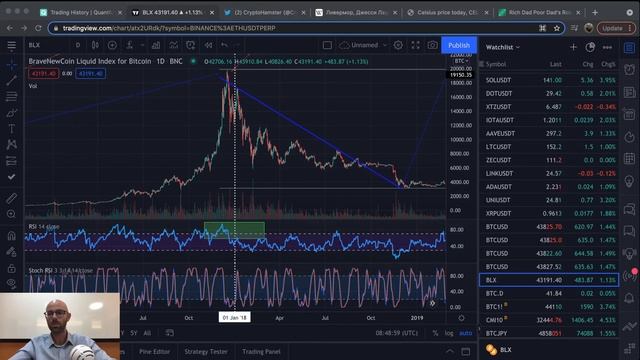This screenshot has height=360, width=640.
Task: Start bar replay mode
Action: click(x=208, y=45)
